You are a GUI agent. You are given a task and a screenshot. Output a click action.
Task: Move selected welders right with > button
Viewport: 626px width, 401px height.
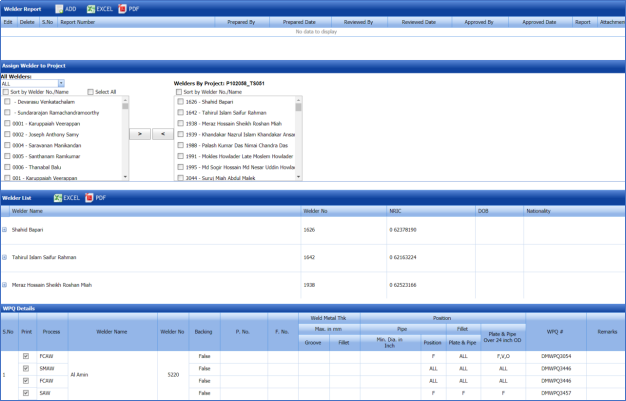(x=139, y=133)
